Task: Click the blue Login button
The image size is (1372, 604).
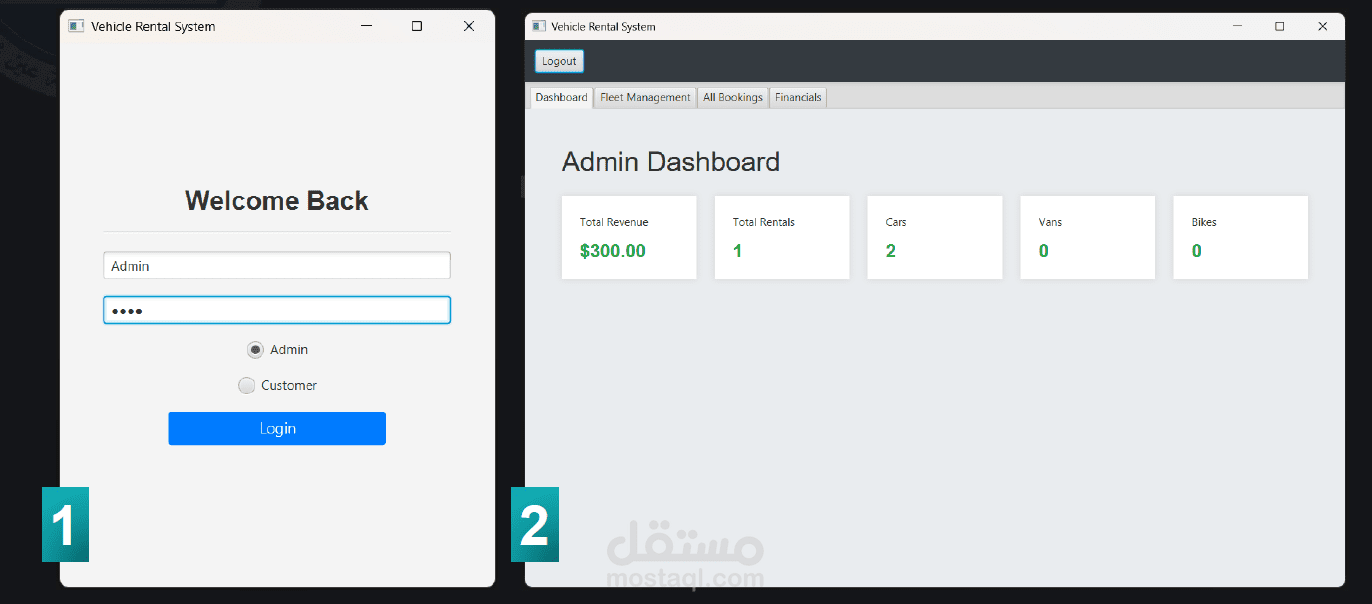Action: click(277, 428)
